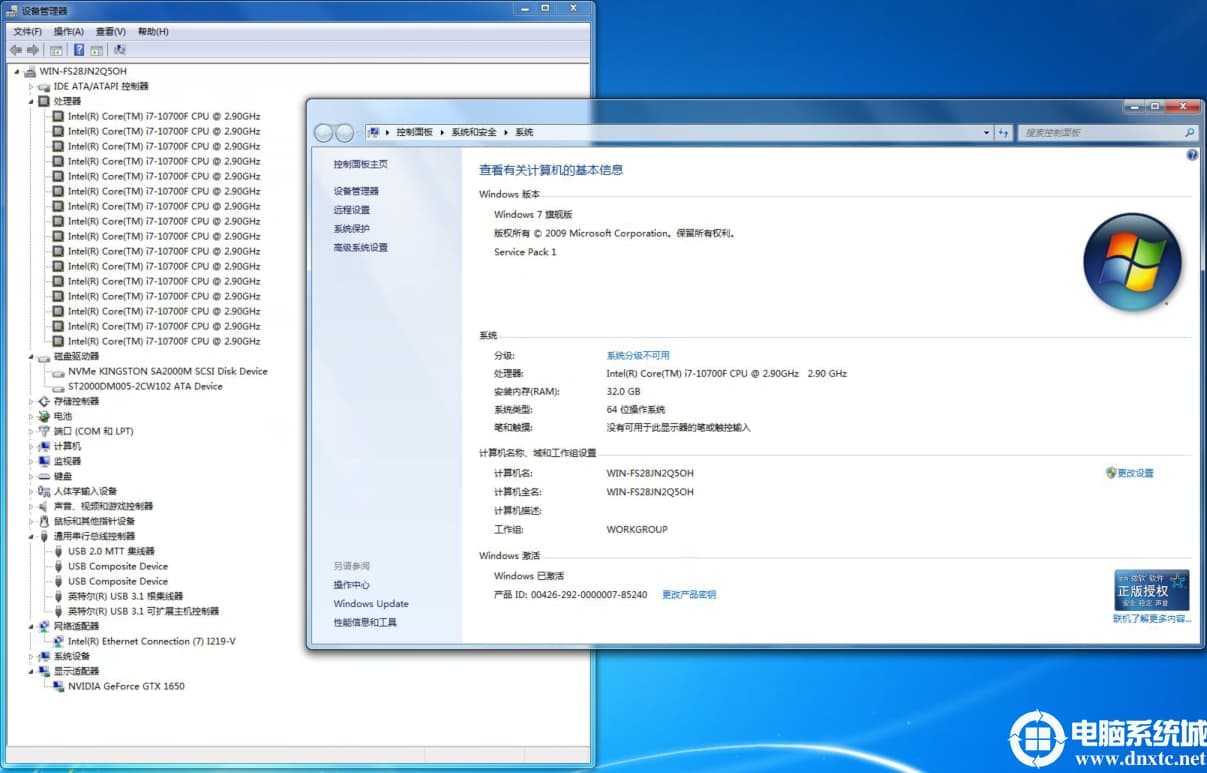Expand the 端口 (COM 和 LPT) category
The image size is (1207, 773).
31,431
